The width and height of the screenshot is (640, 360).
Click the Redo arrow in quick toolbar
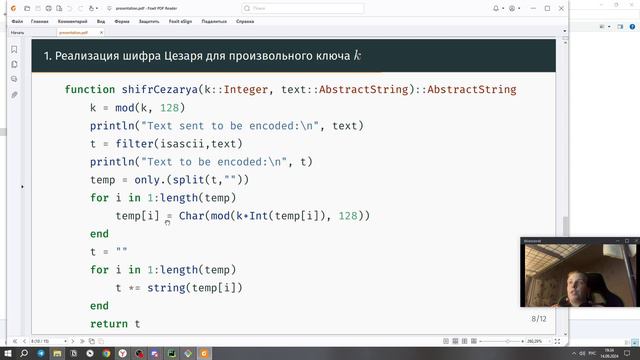point(80,8)
